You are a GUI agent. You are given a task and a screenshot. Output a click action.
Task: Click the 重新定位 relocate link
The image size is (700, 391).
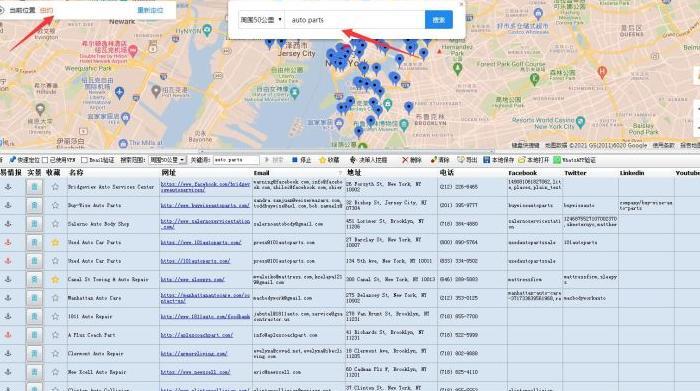click(x=150, y=10)
